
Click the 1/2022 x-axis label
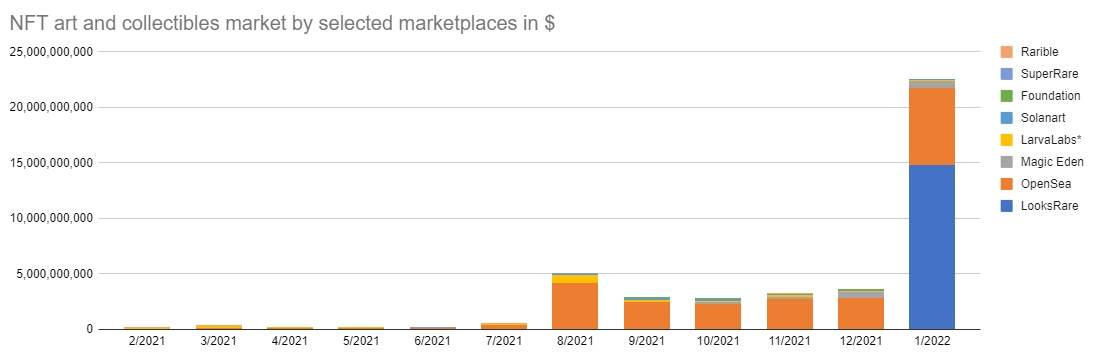932,341
